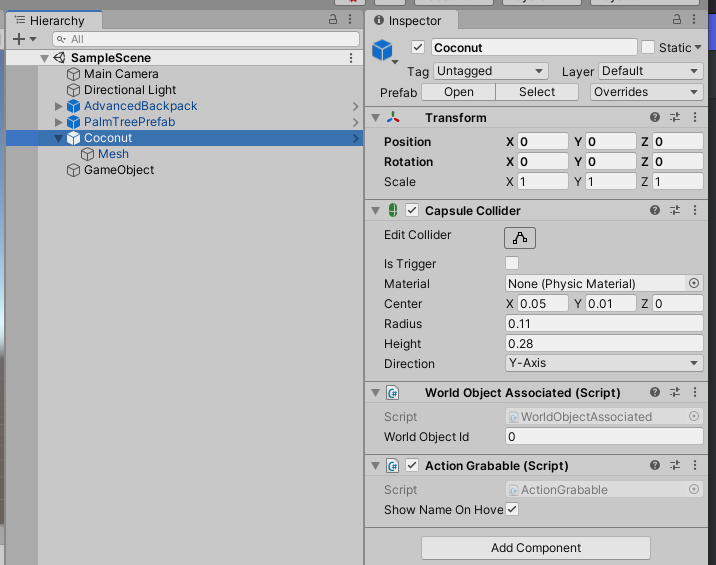The image size is (716, 565).
Task: Uncheck Show Name On Hover
Action: (512, 509)
